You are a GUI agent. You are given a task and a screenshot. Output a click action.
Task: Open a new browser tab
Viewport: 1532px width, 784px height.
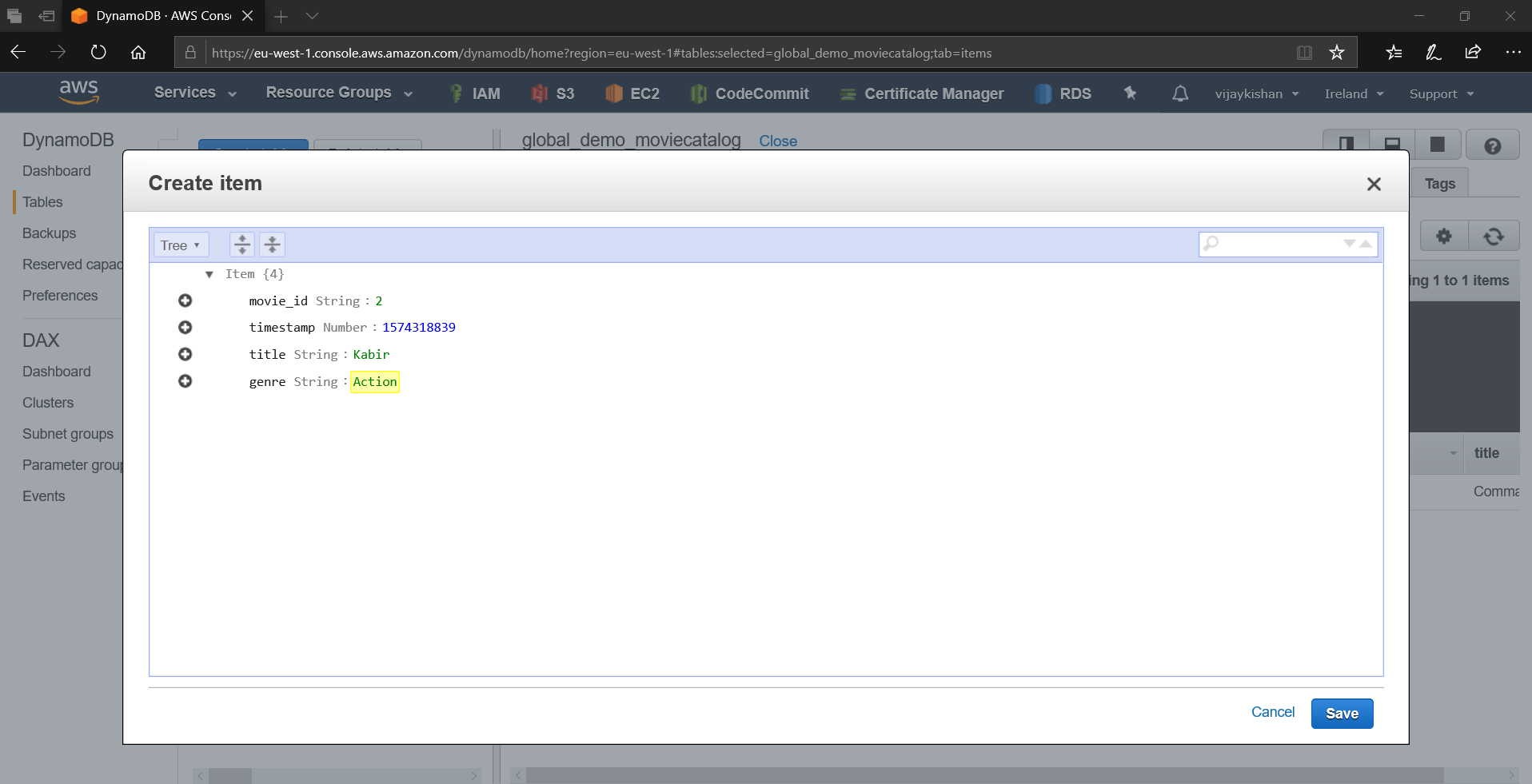pos(281,16)
